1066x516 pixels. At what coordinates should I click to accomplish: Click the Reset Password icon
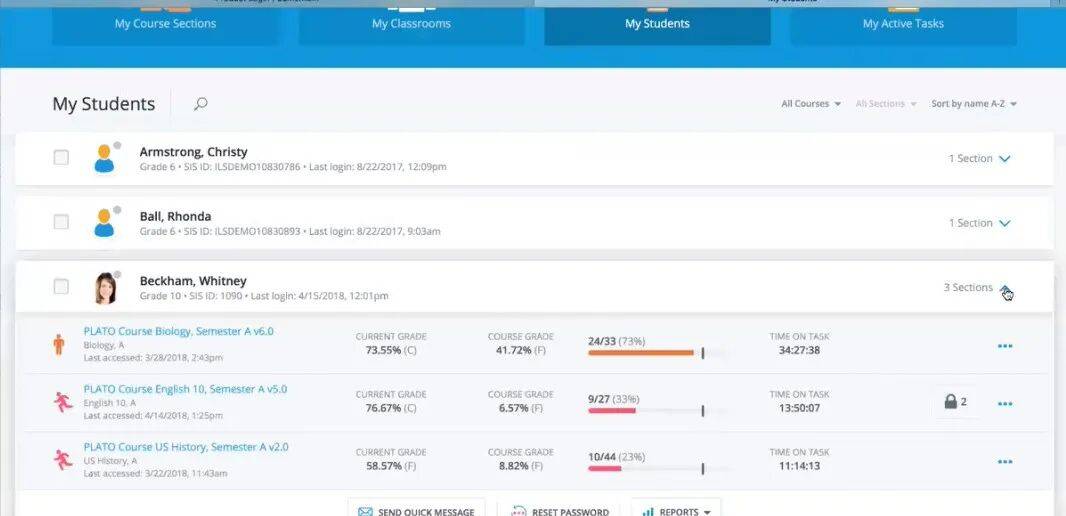(519, 511)
